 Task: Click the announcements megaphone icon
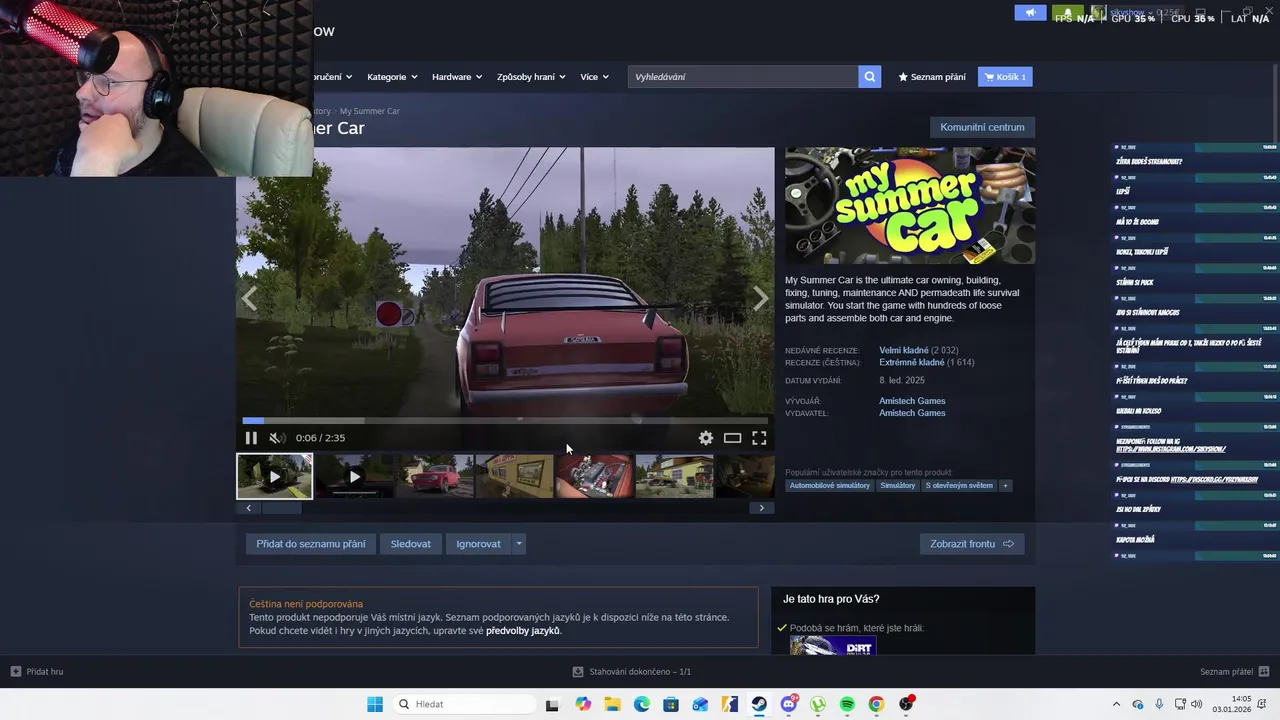coord(1030,13)
